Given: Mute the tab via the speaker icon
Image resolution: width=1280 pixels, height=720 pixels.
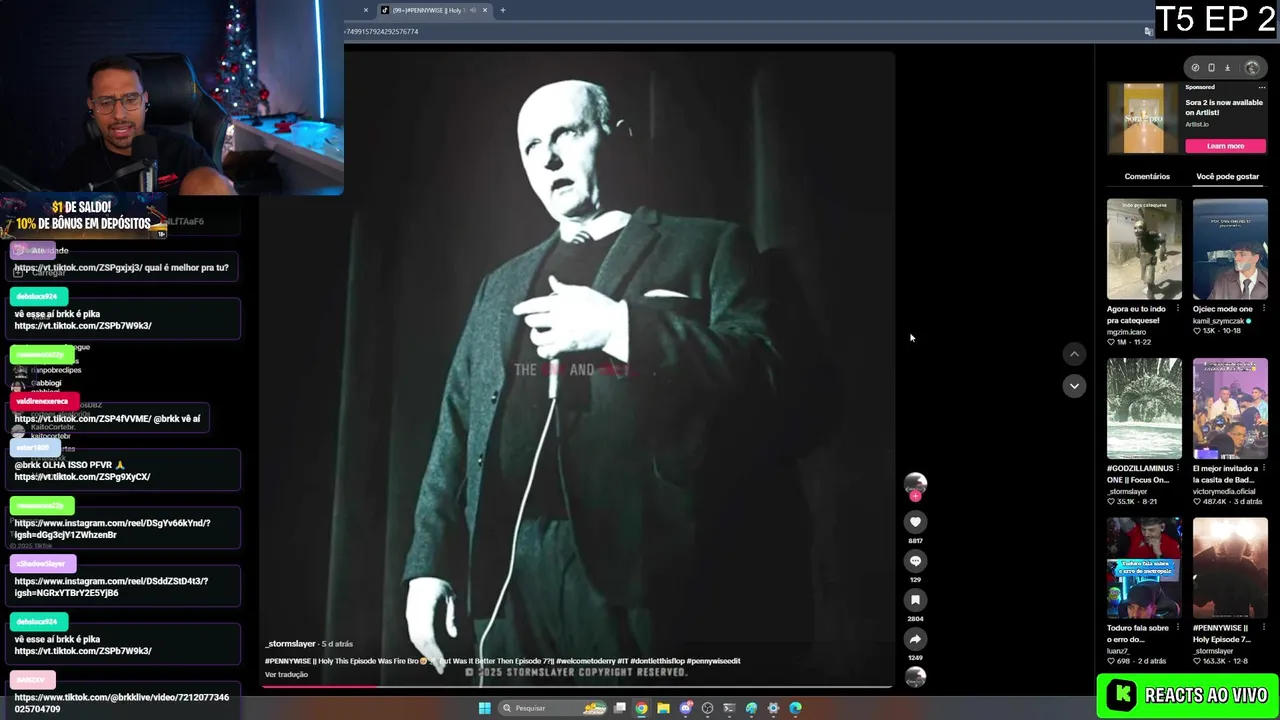Looking at the screenshot, I should coord(473,10).
